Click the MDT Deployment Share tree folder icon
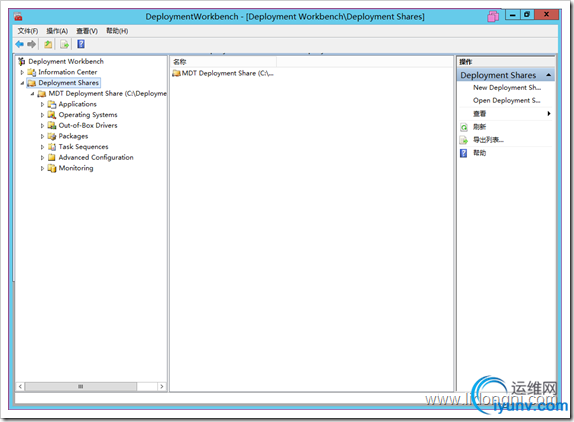 pos(42,94)
